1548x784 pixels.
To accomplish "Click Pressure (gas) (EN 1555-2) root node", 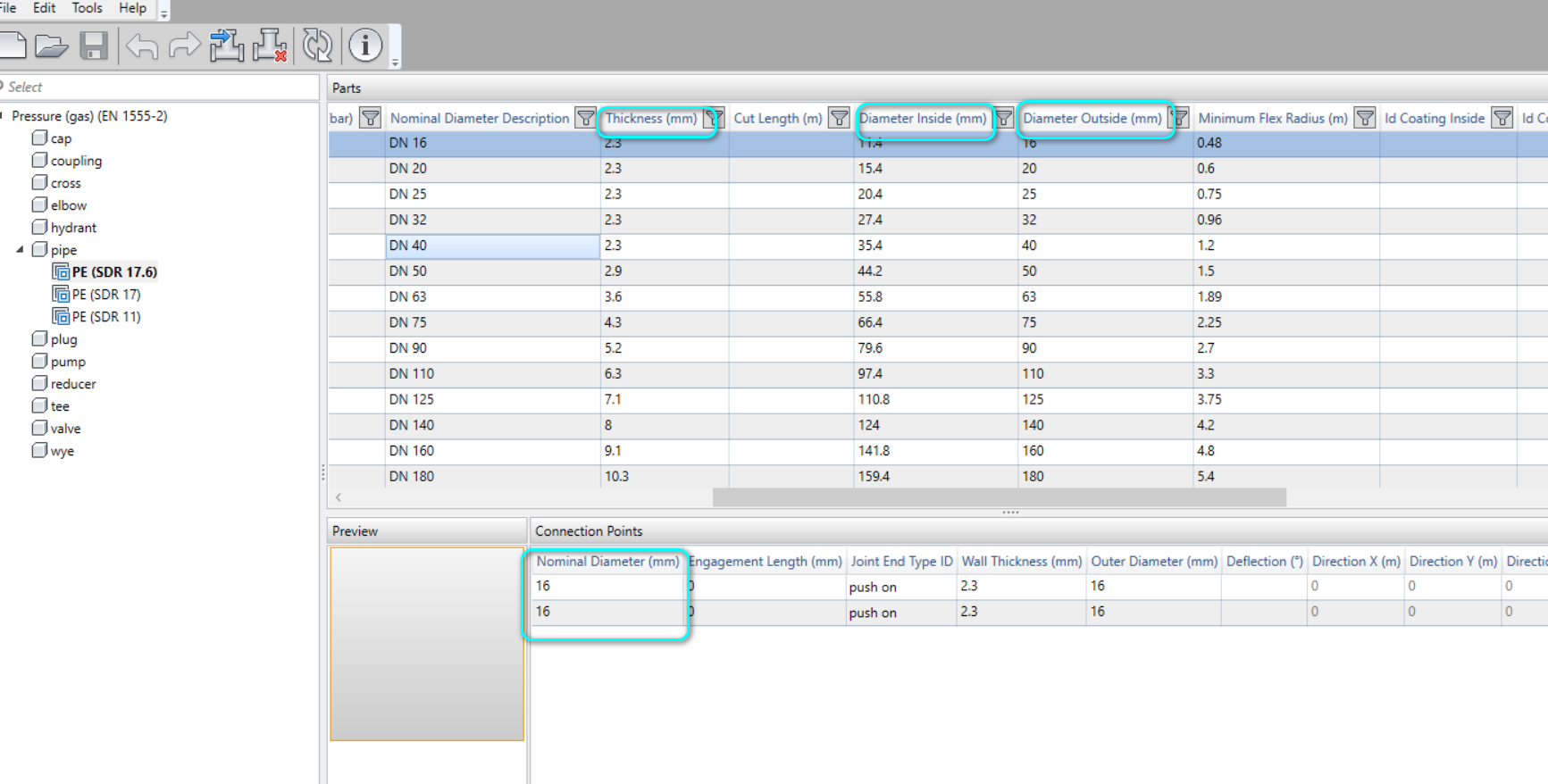I will (x=89, y=116).
